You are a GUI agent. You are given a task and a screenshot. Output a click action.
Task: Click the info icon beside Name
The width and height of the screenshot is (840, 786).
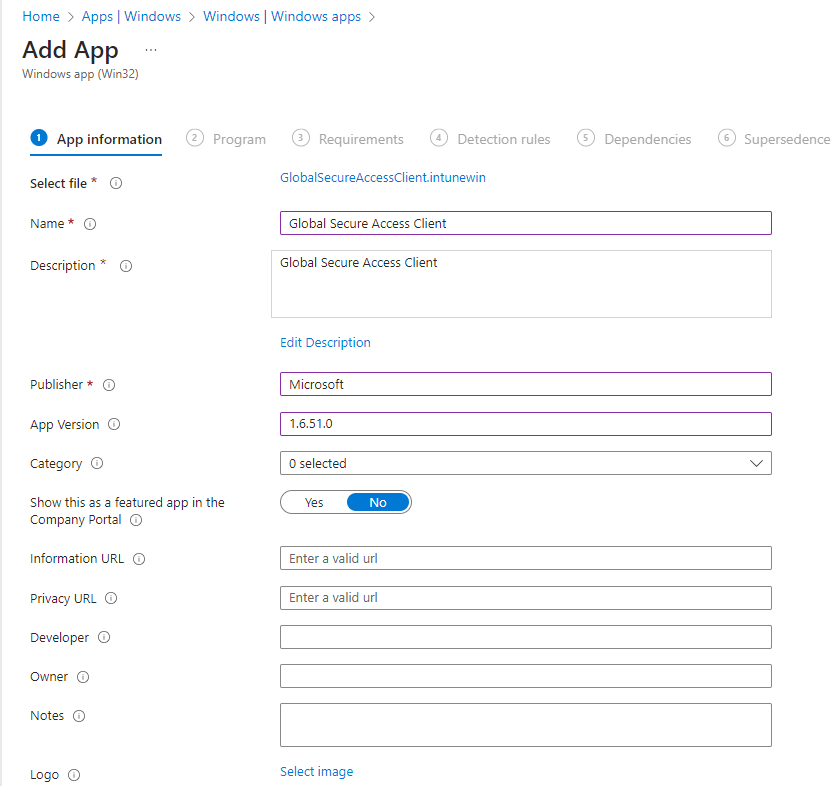tap(90, 224)
